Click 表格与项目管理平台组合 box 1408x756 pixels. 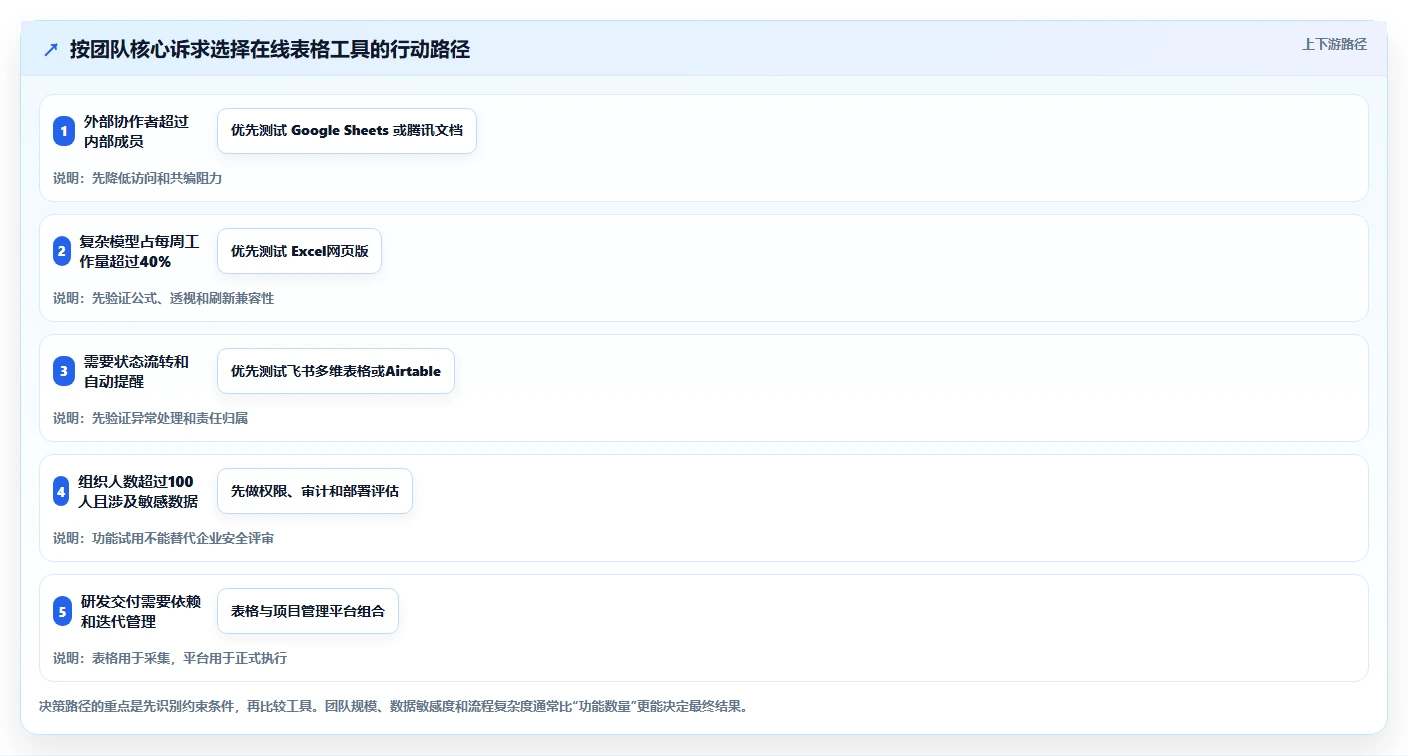[308, 611]
